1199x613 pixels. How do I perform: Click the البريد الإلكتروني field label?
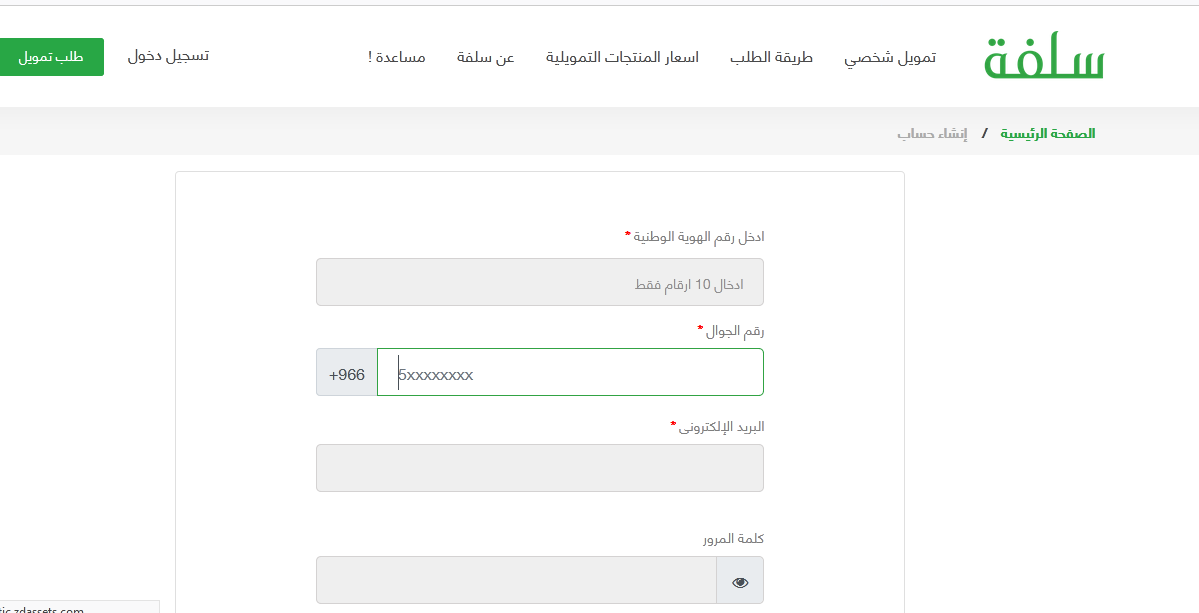click(x=718, y=427)
